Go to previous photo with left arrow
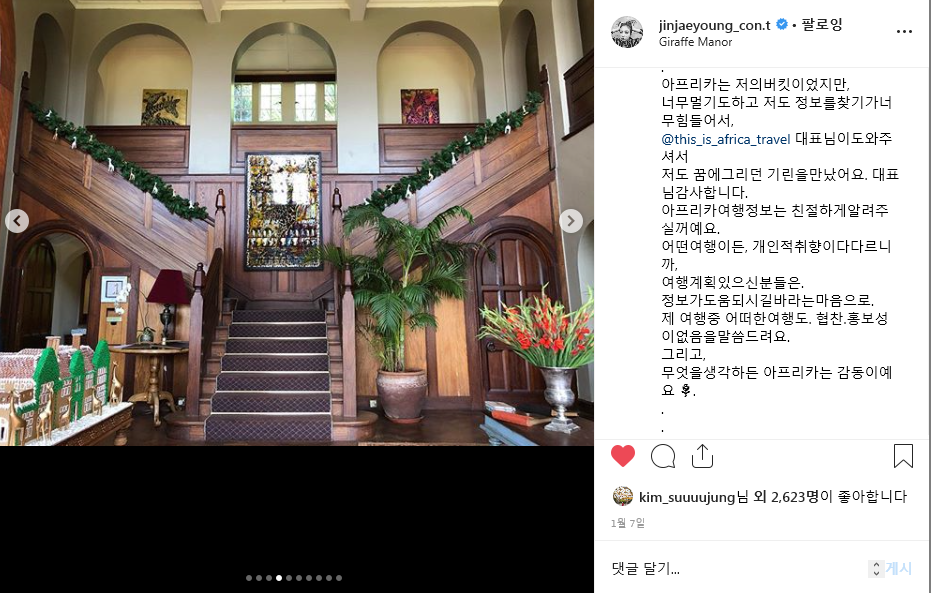Screen dimensions: 931x593 click(x=17, y=221)
